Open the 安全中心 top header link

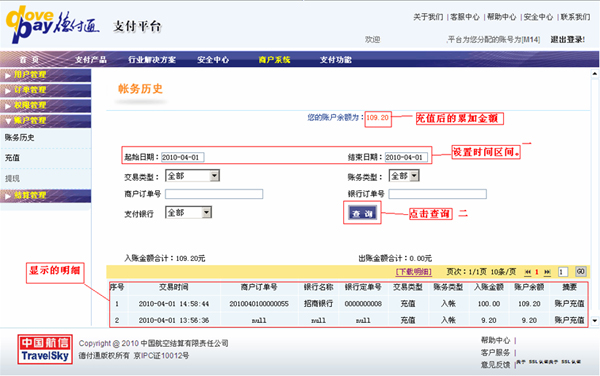pos(538,17)
